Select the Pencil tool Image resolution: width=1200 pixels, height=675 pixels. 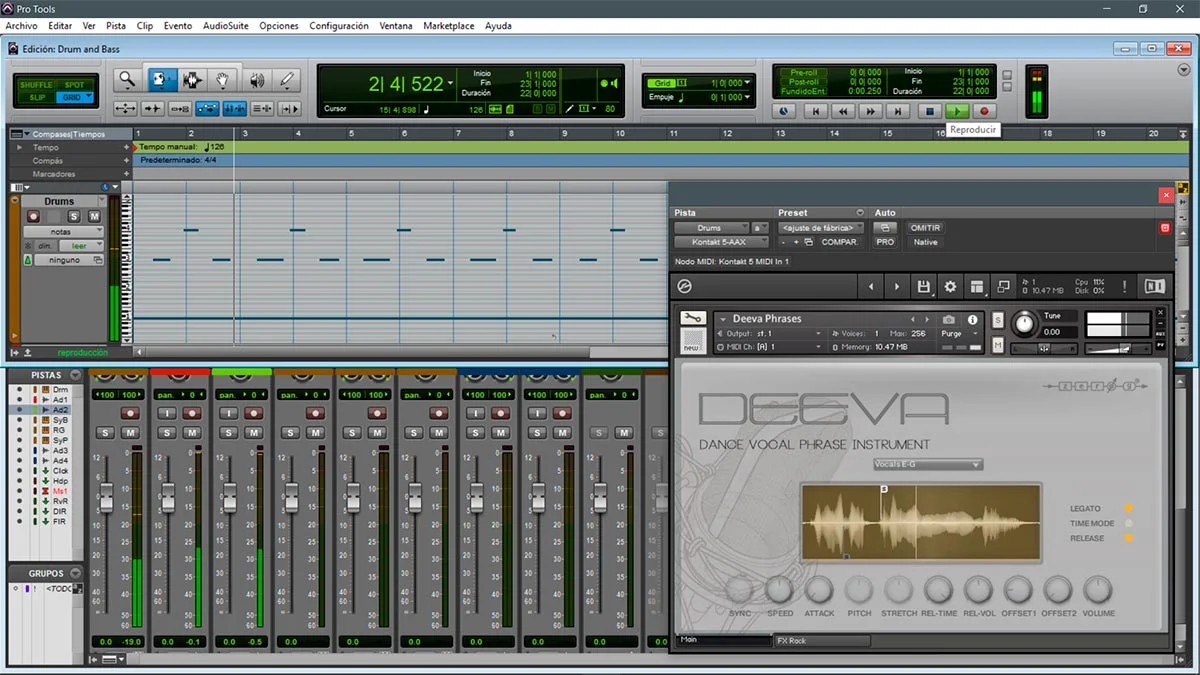coord(287,80)
